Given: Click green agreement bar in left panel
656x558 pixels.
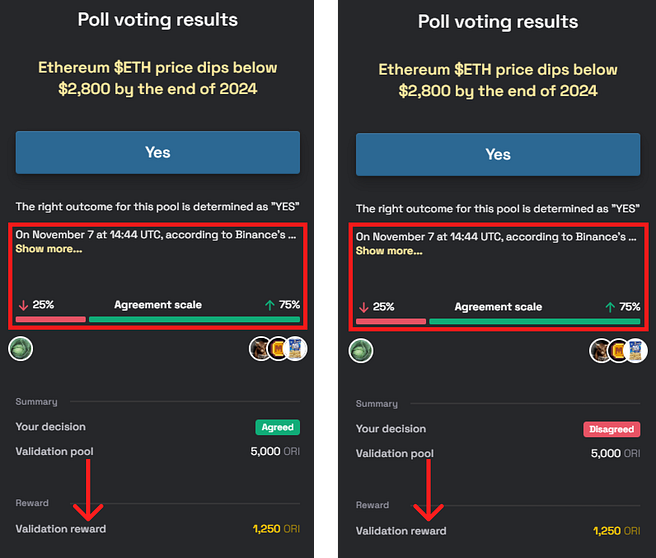Looking at the screenshot, I should pyautogui.click(x=194, y=320).
